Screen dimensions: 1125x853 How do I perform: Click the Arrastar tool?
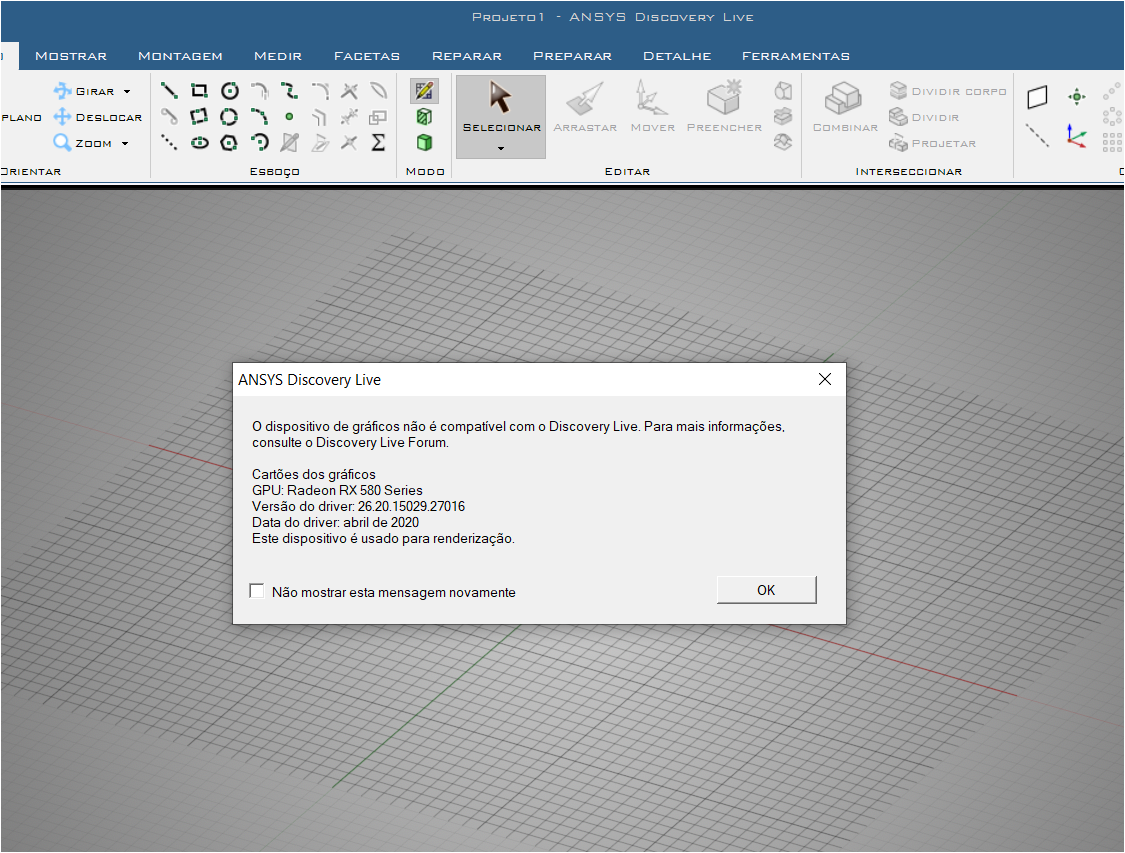tap(585, 108)
